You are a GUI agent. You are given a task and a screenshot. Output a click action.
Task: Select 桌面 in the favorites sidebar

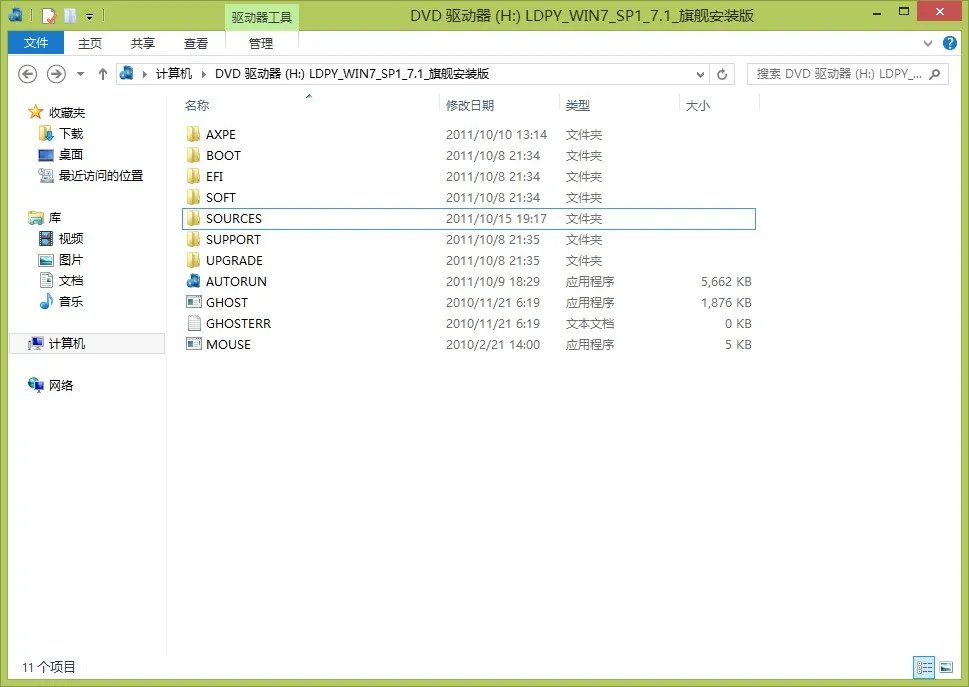[70, 155]
